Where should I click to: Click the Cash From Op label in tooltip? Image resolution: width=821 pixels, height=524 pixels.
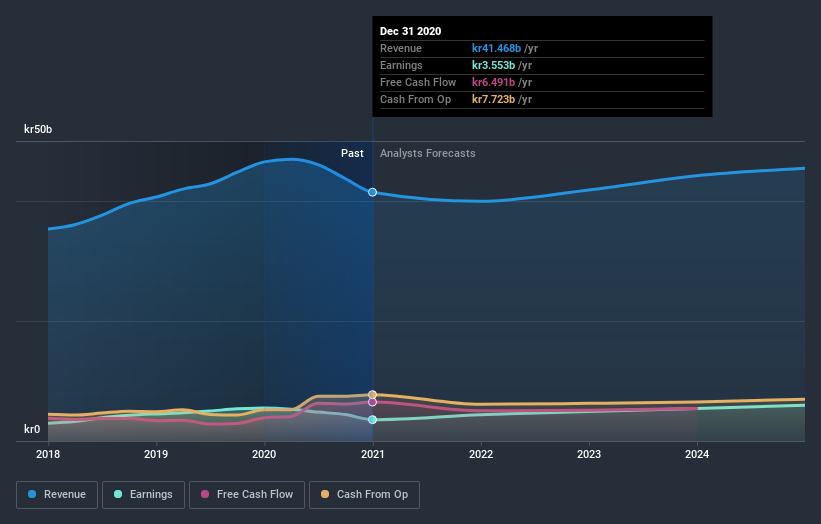click(415, 99)
